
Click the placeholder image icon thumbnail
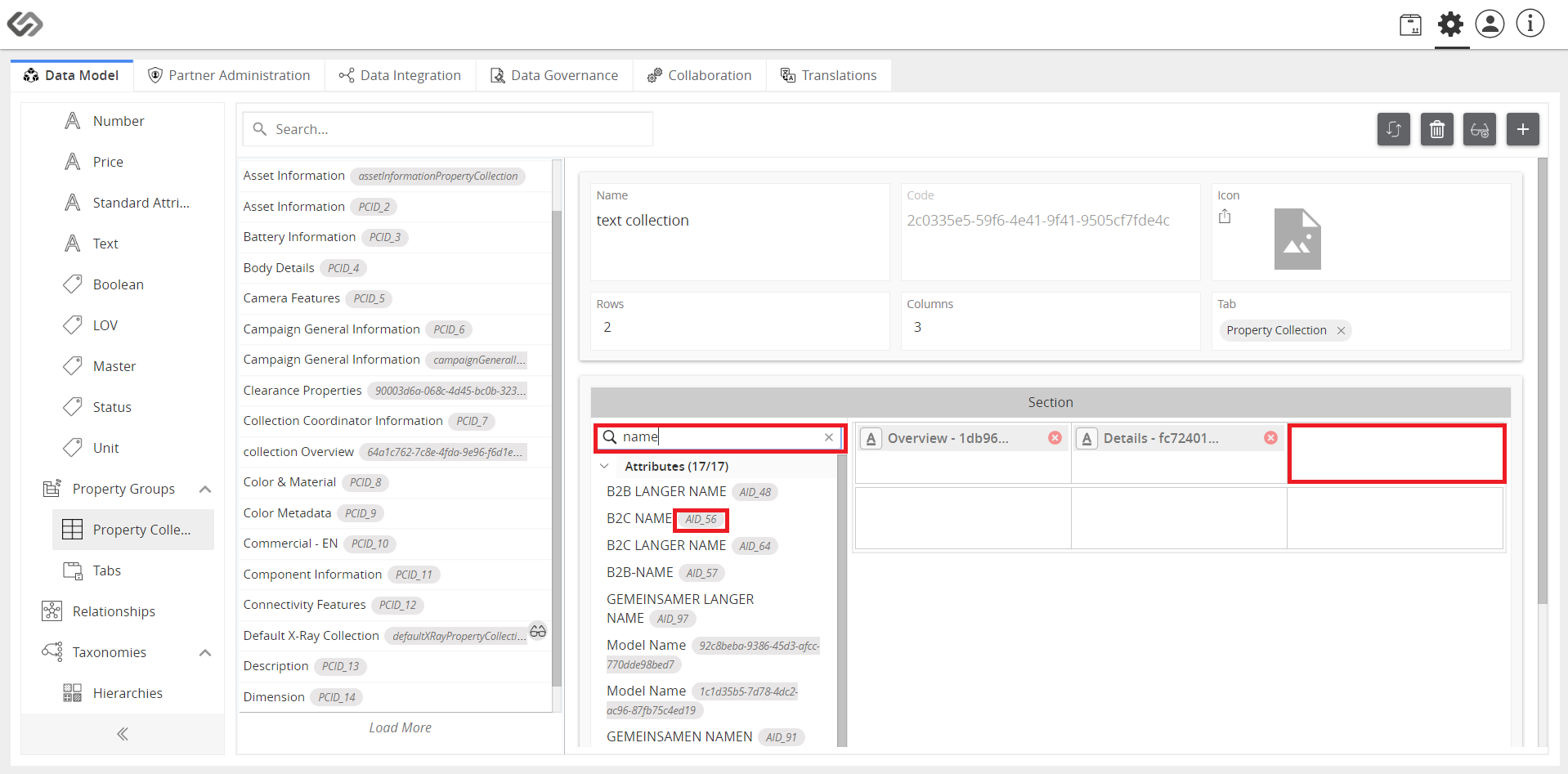coord(1297,239)
